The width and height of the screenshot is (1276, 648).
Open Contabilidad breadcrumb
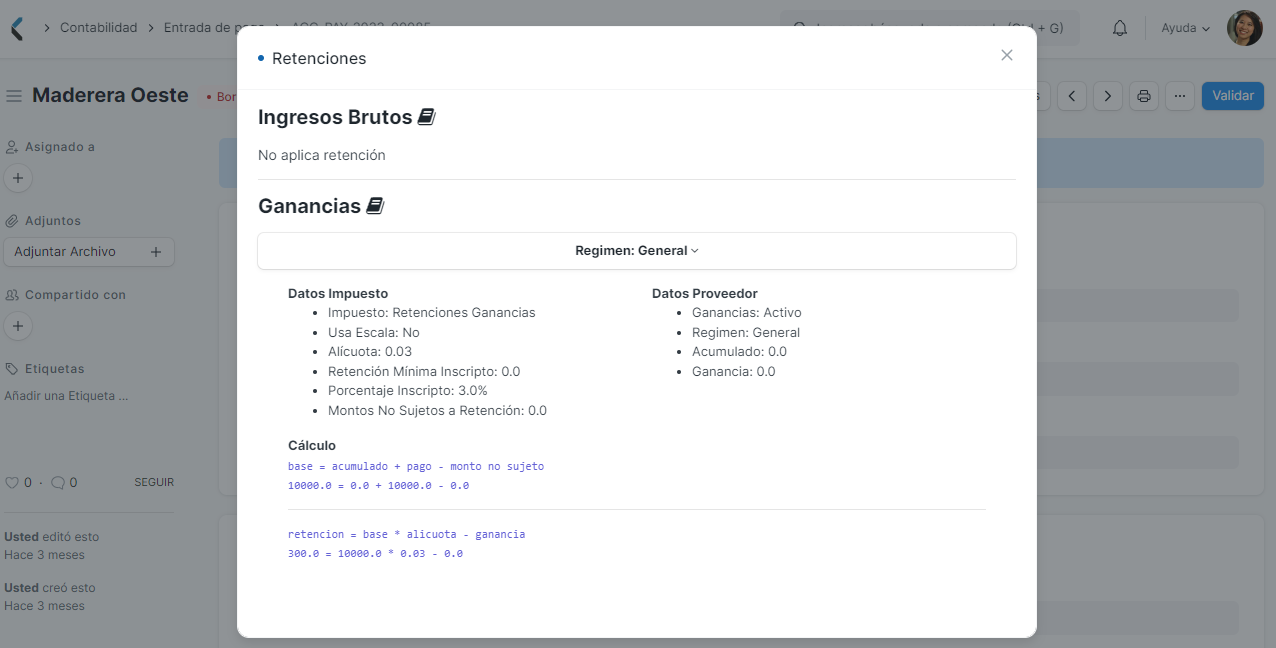tap(98, 28)
